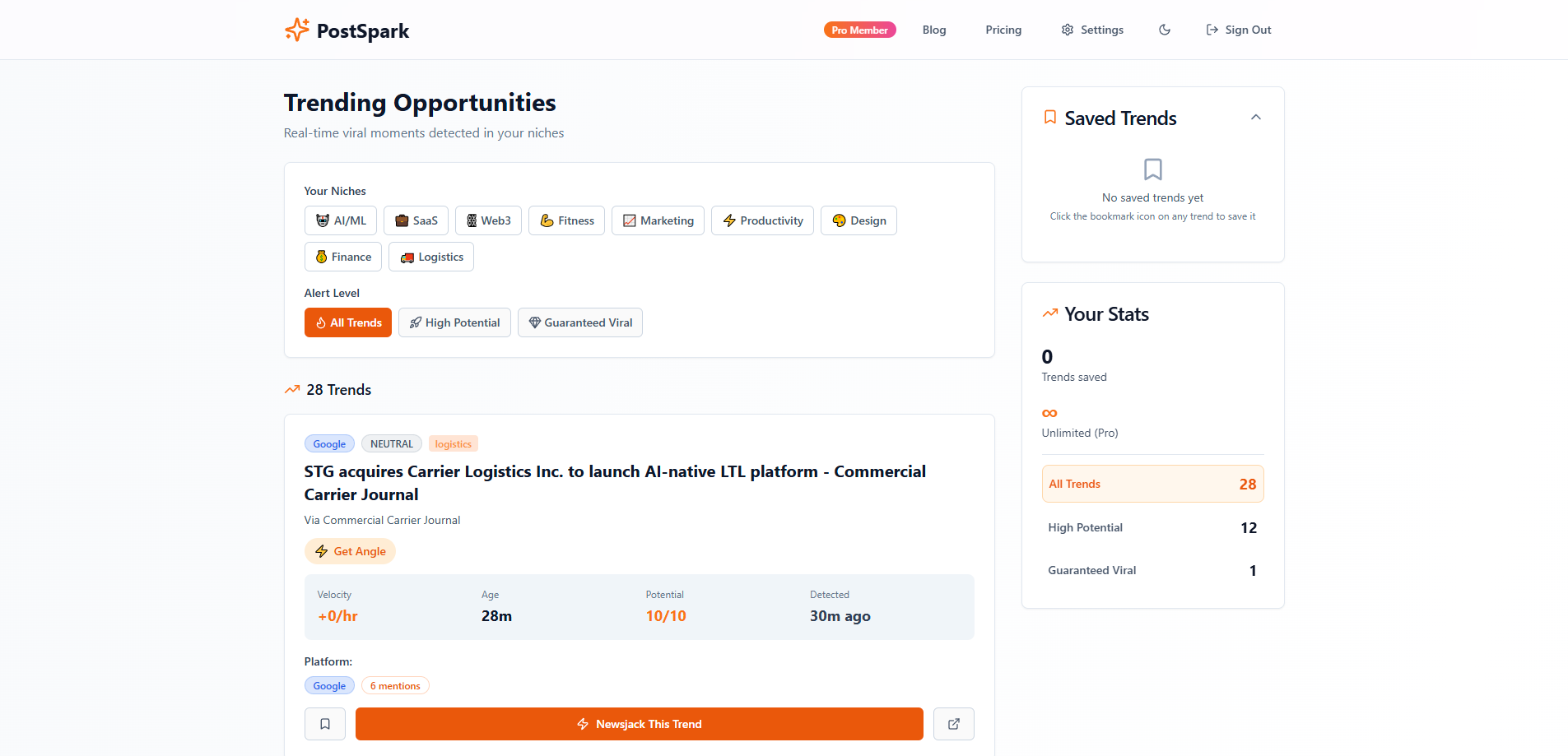
Task: Bookmark the STG acquires Carrier Logistics trend
Action: 325,724
